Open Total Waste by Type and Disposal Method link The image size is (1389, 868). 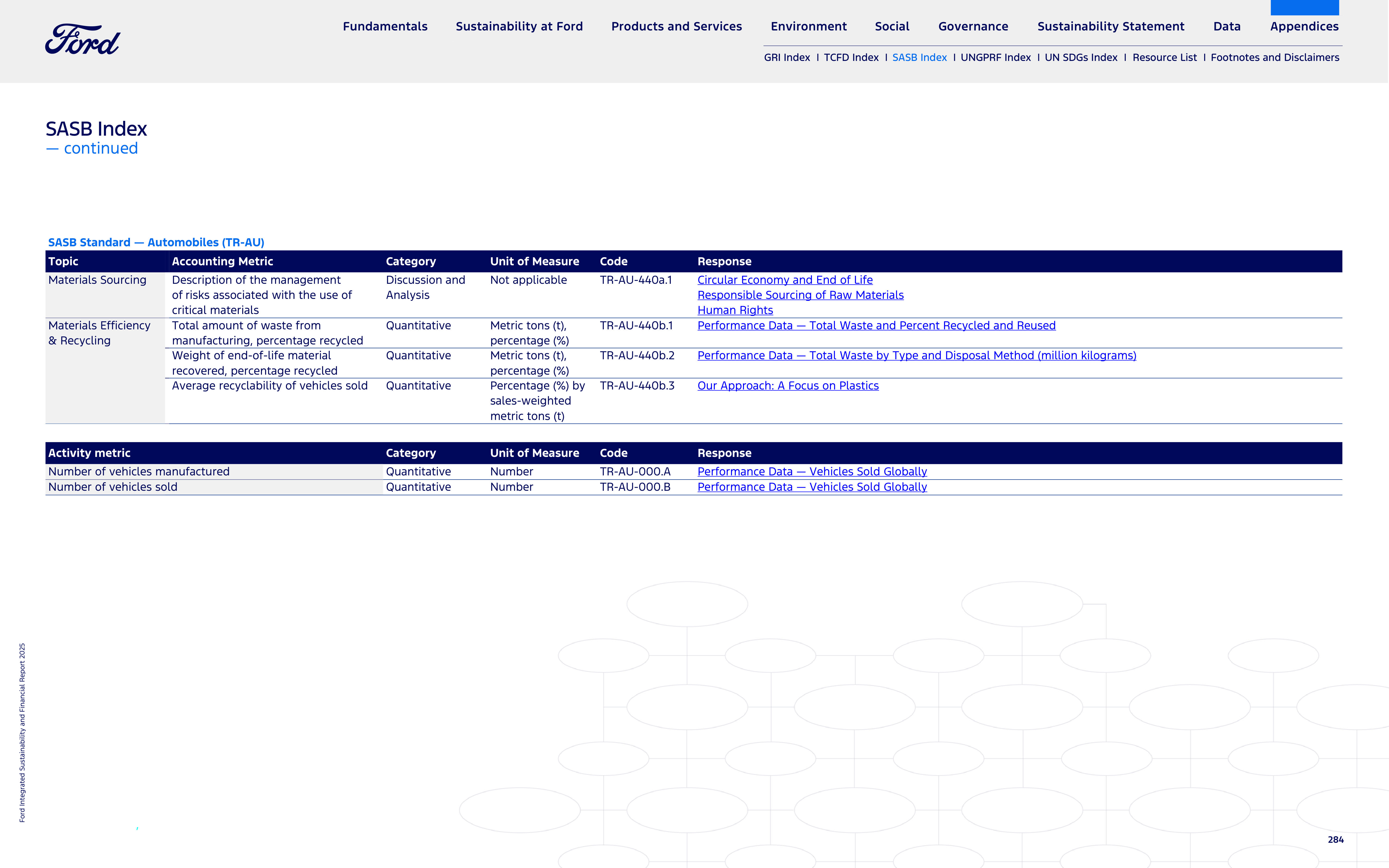point(916,355)
